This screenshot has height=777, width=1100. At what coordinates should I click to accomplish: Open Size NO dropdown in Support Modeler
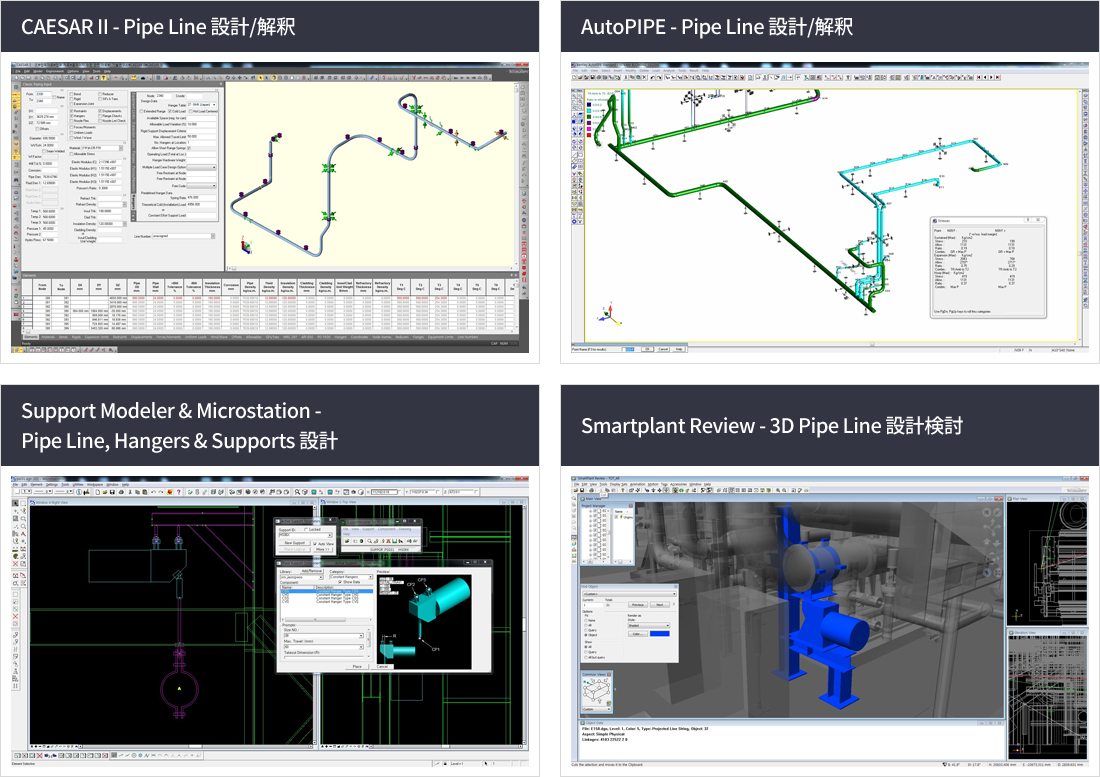click(x=324, y=635)
